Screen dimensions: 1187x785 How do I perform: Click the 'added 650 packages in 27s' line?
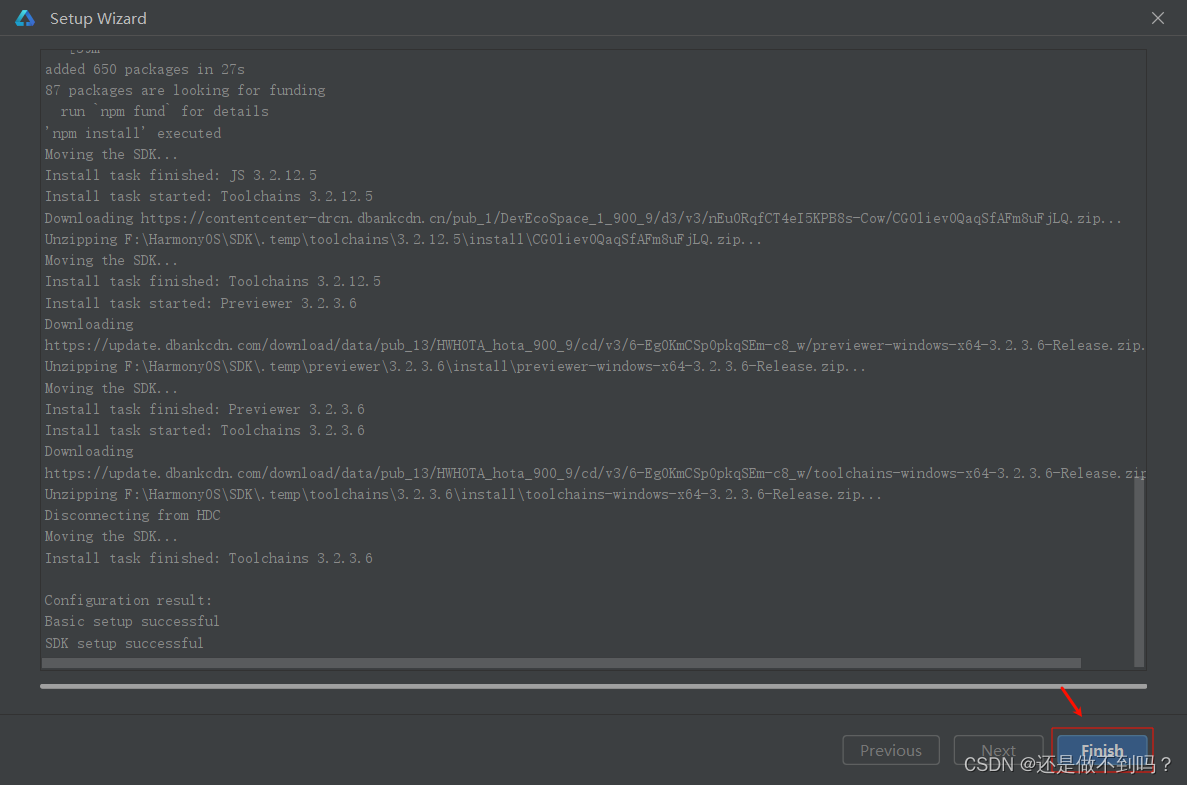pyautogui.click(x=145, y=69)
